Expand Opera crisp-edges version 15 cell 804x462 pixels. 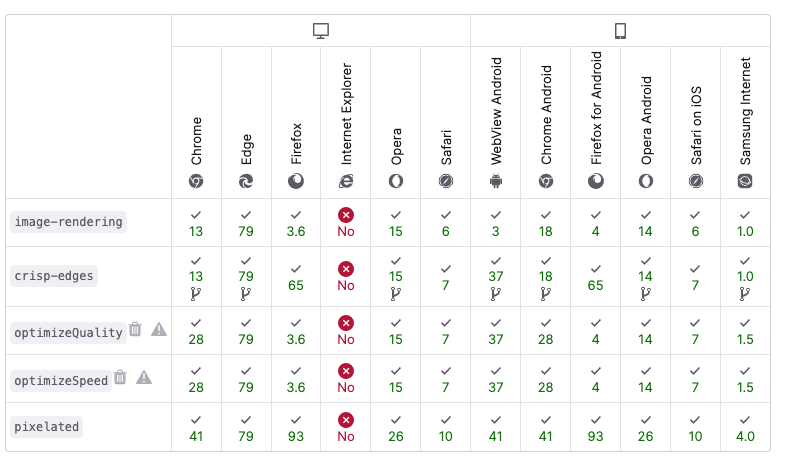(x=396, y=277)
